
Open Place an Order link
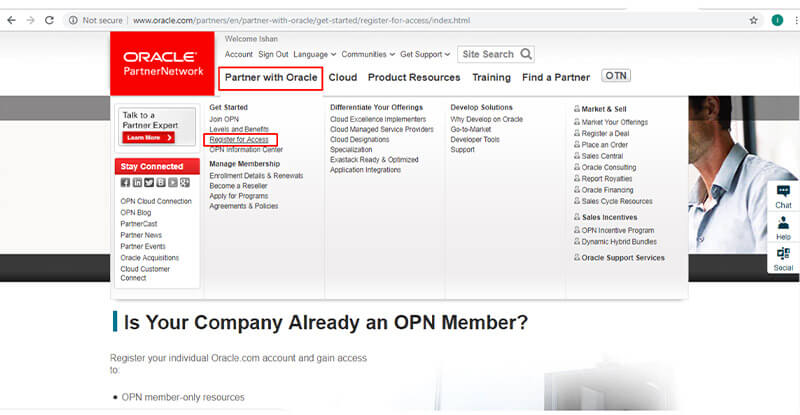pyautogui.click(x=605, y=145)
